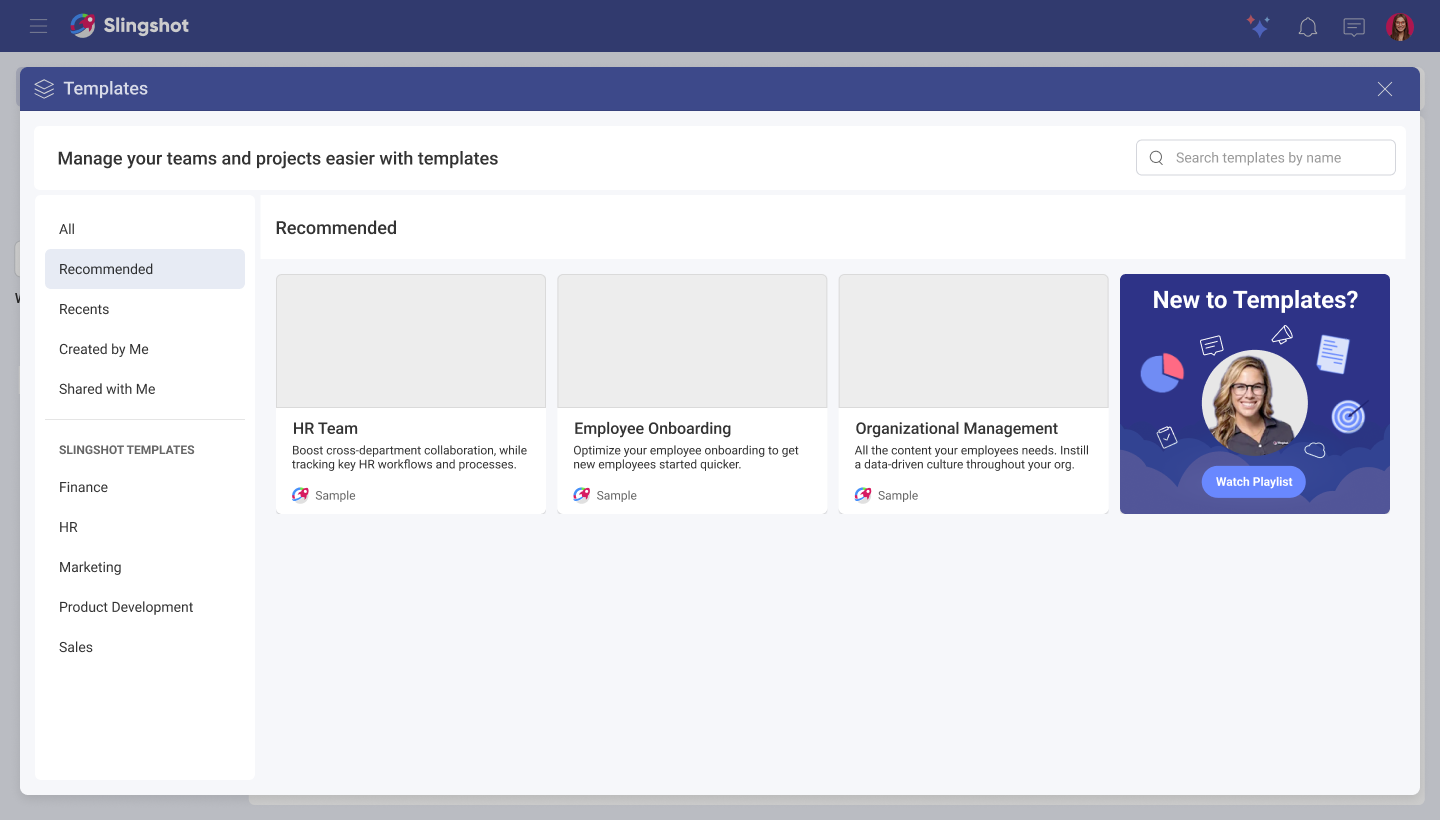Click the Slingshot logo
1440x820 pixels.
click(129, 26)
